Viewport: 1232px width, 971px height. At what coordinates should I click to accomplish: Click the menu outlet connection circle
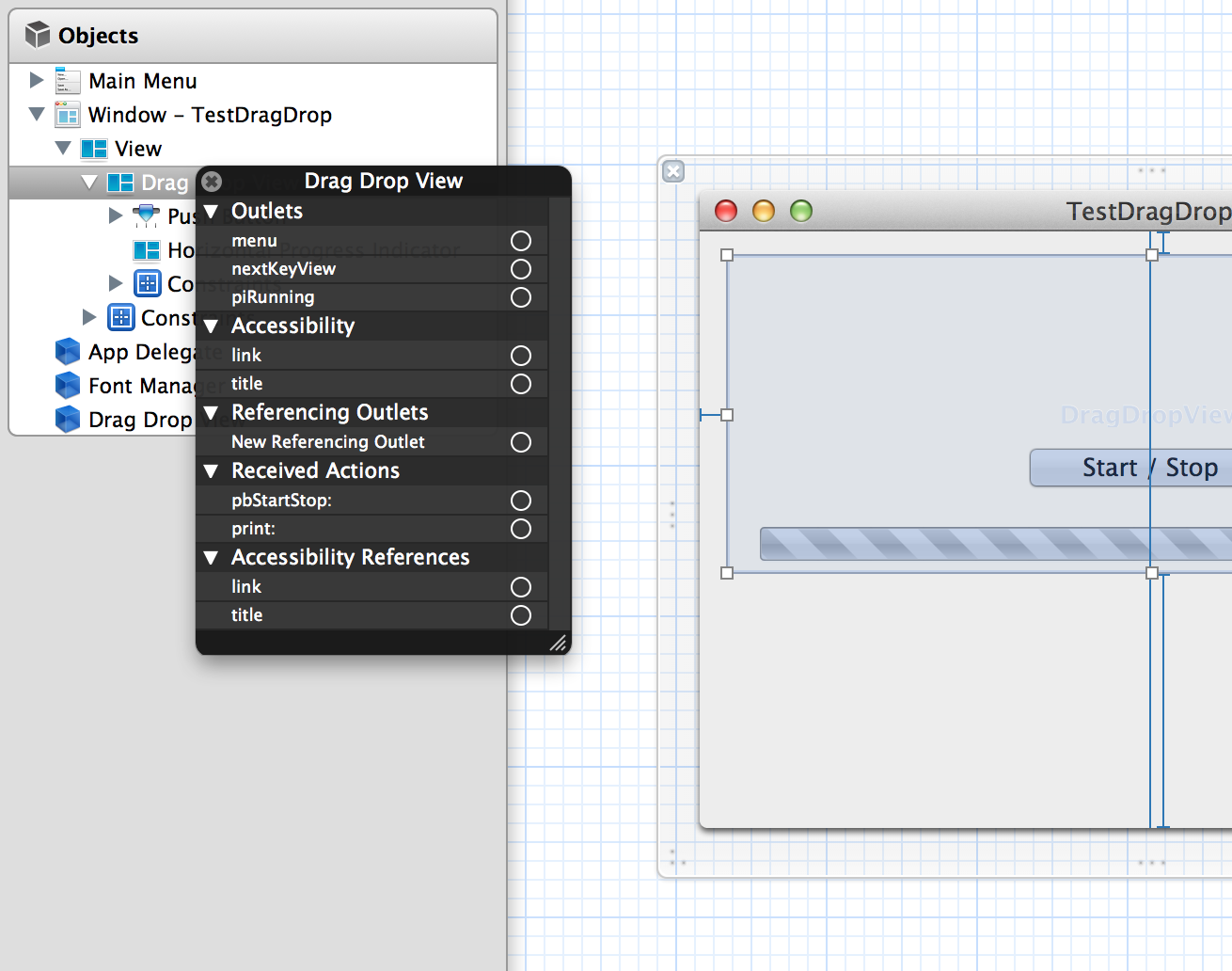521,241
